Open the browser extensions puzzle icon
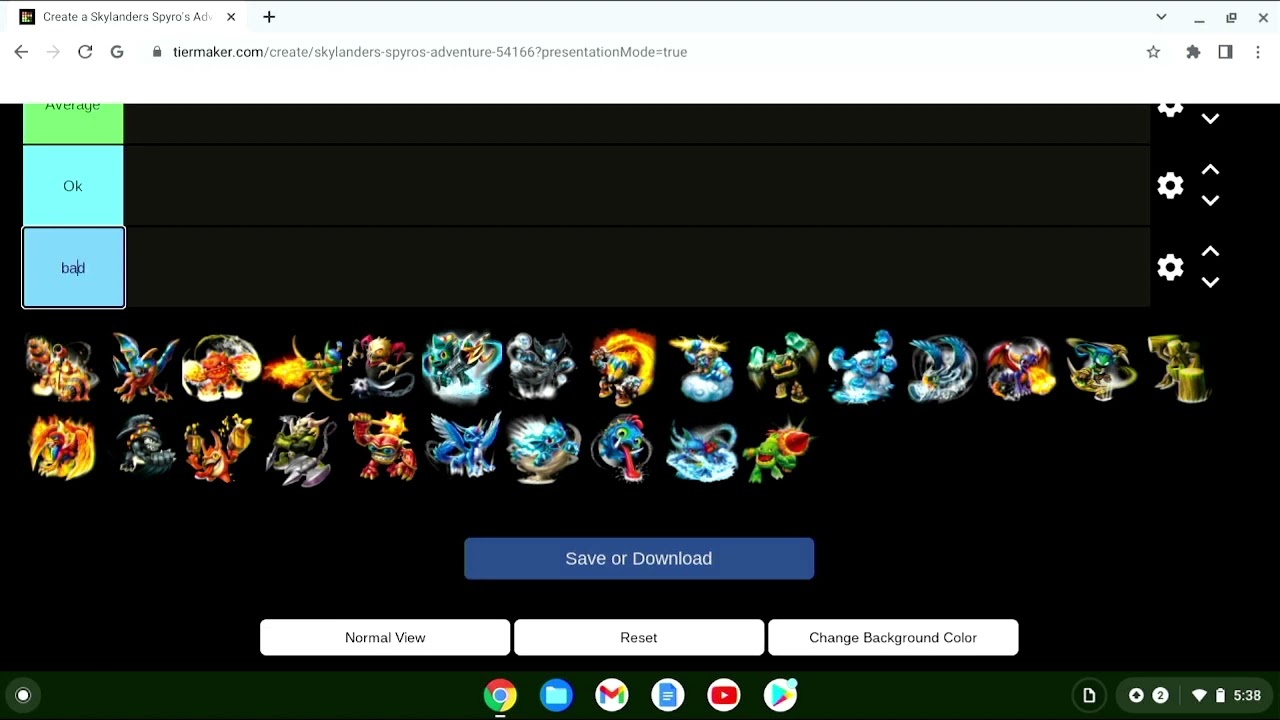Image resolution: width=1280 pixels, height=720 pixels. click(1193, 52)
